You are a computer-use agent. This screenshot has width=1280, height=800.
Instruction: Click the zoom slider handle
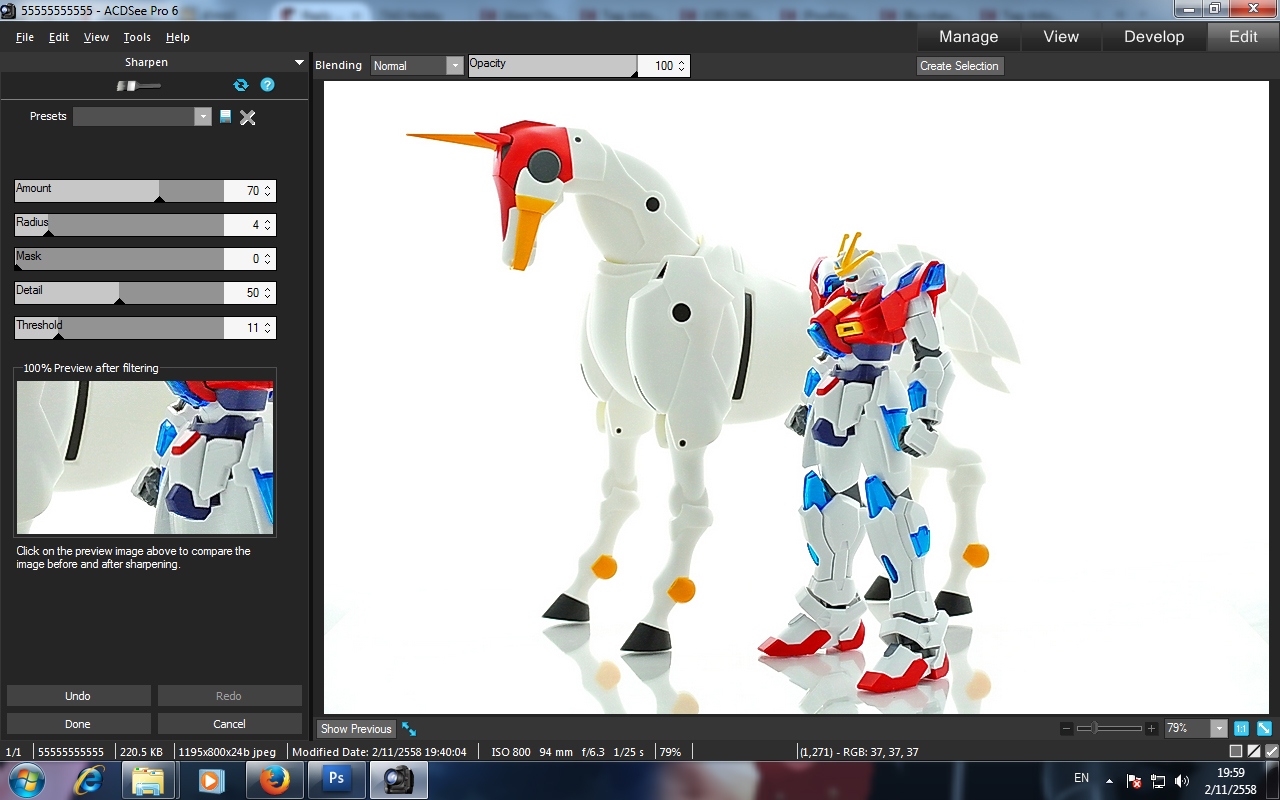tap(1094, 729)
